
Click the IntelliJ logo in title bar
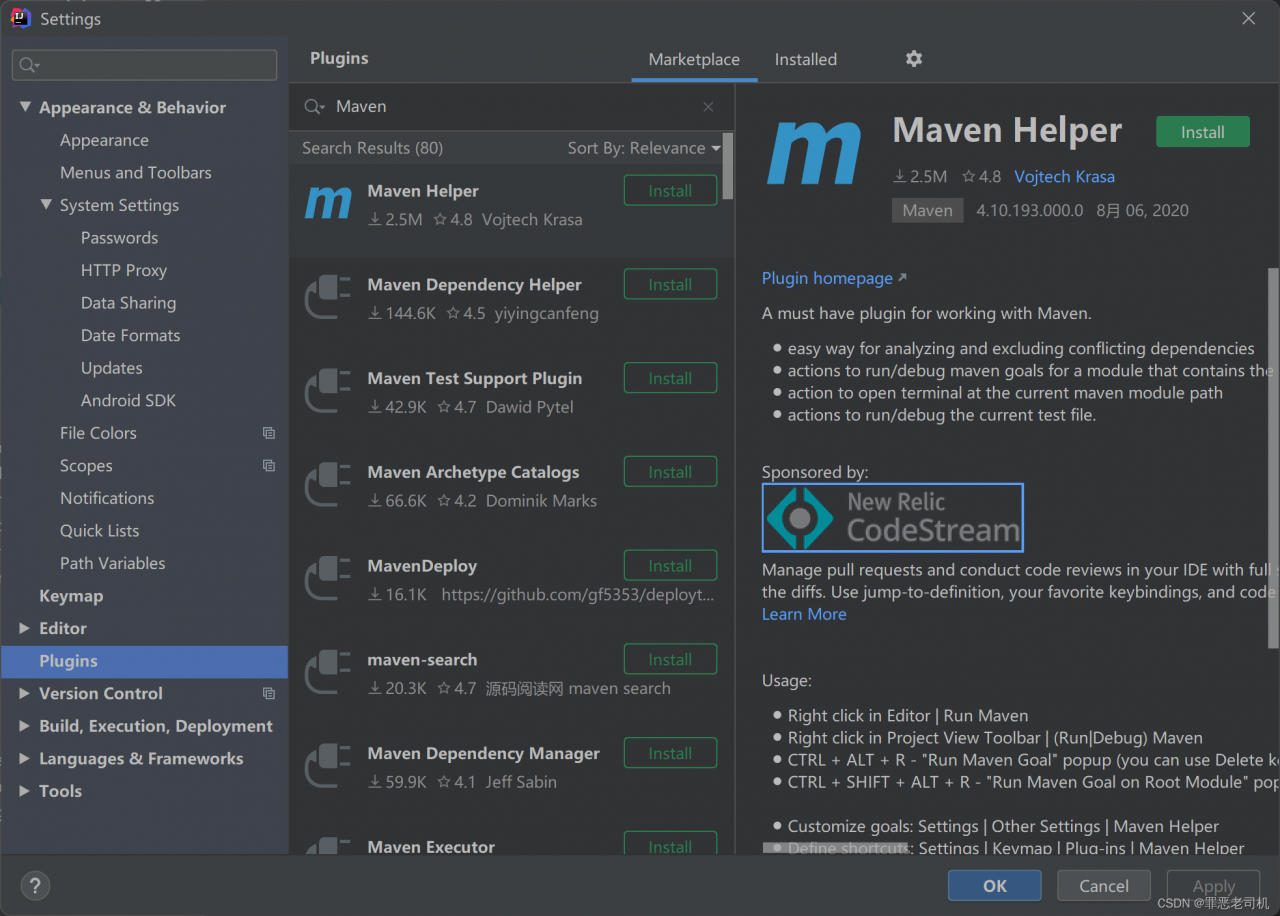click(20, 18)
